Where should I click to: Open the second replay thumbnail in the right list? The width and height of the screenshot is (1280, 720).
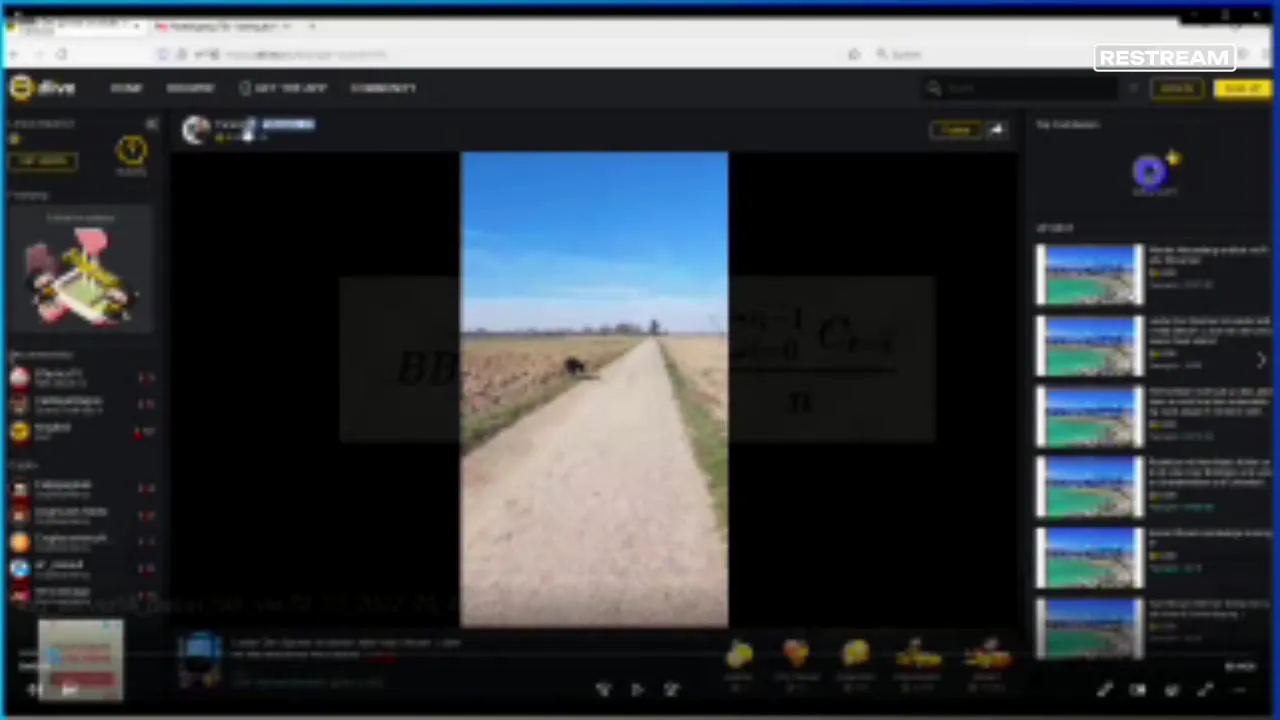click(1090, 345)
